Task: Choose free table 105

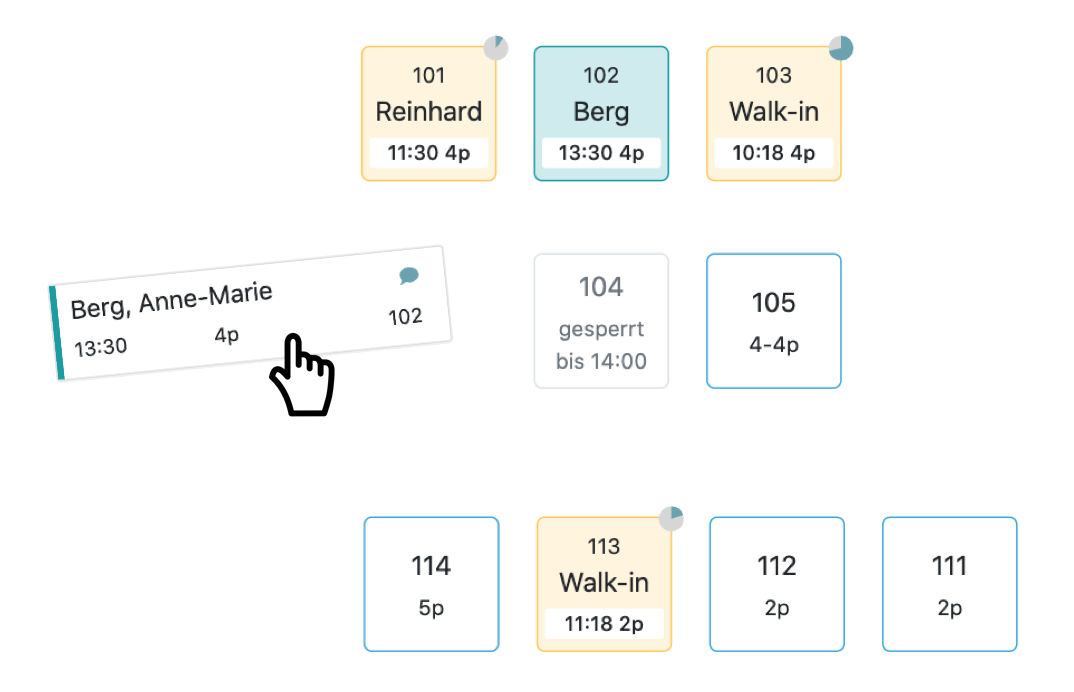Action: [773, 321]
